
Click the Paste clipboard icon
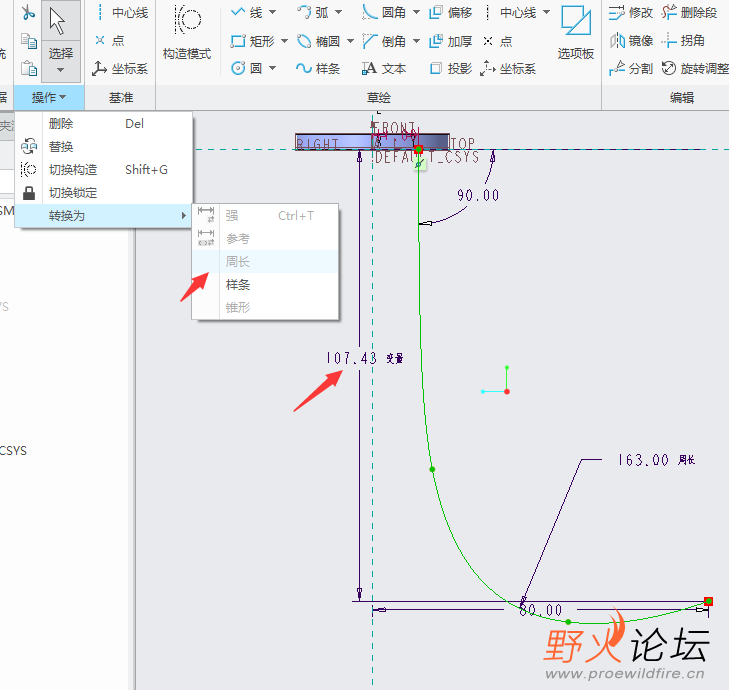[x=29, y=68]
